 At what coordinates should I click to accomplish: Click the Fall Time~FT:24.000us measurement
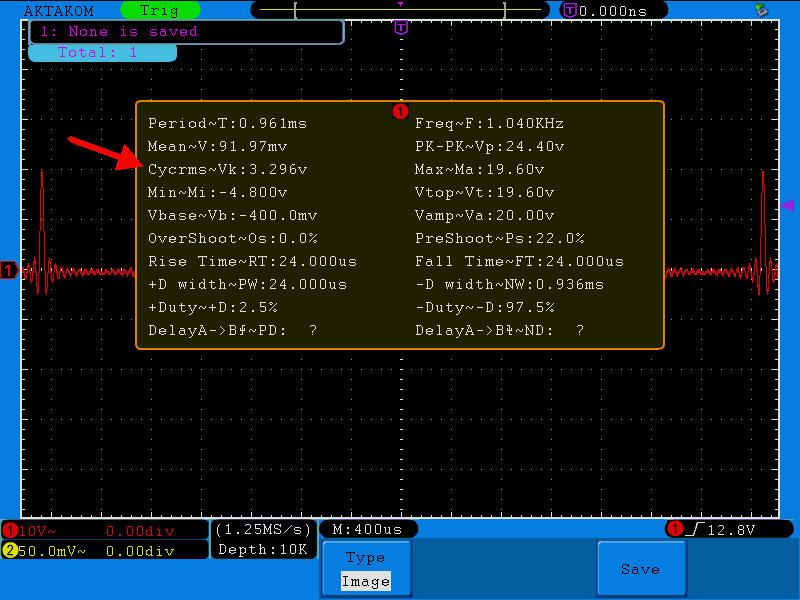[x=519, y=262]
